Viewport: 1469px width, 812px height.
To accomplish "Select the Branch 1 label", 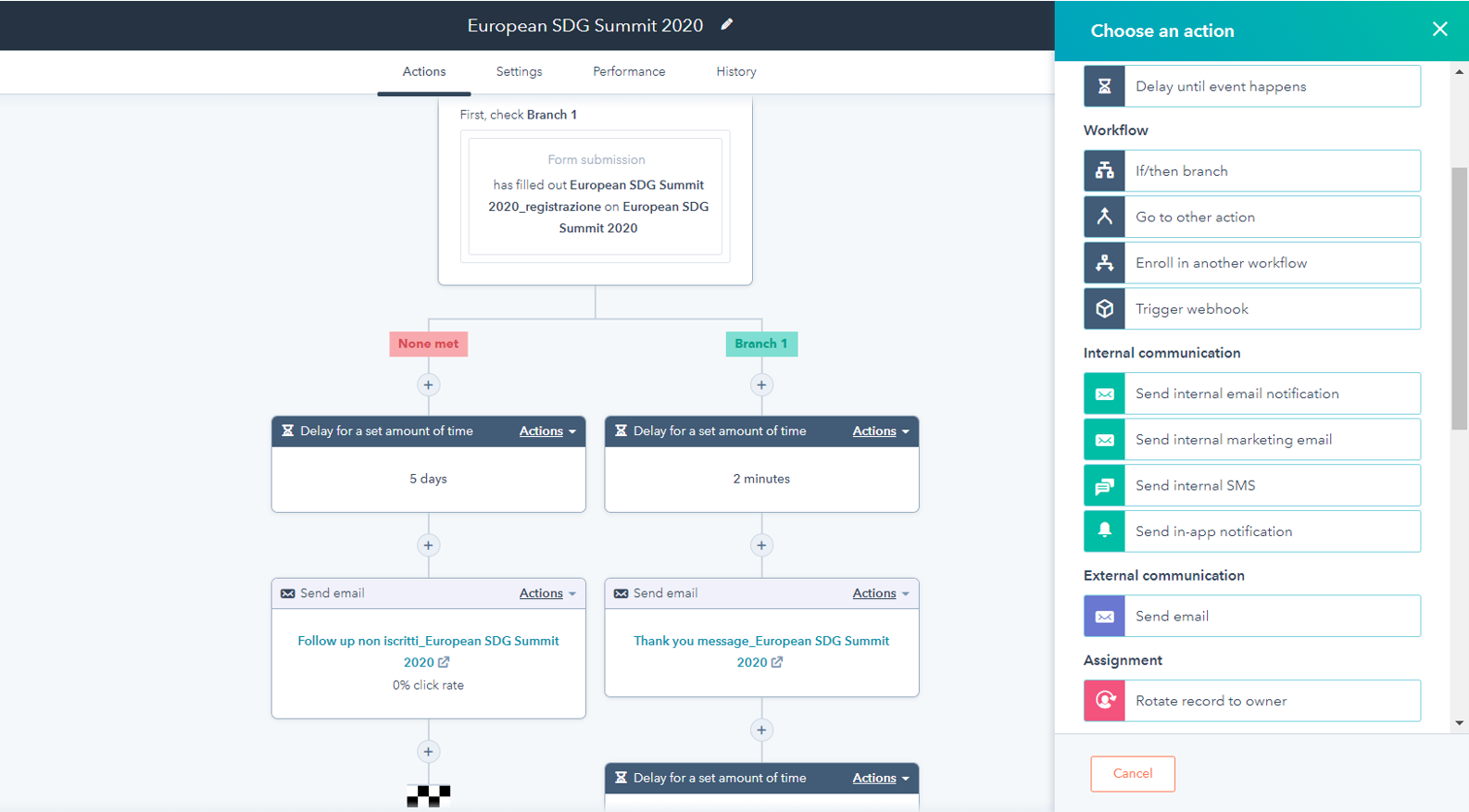I will pyautogui.click(x=761, y=344).
